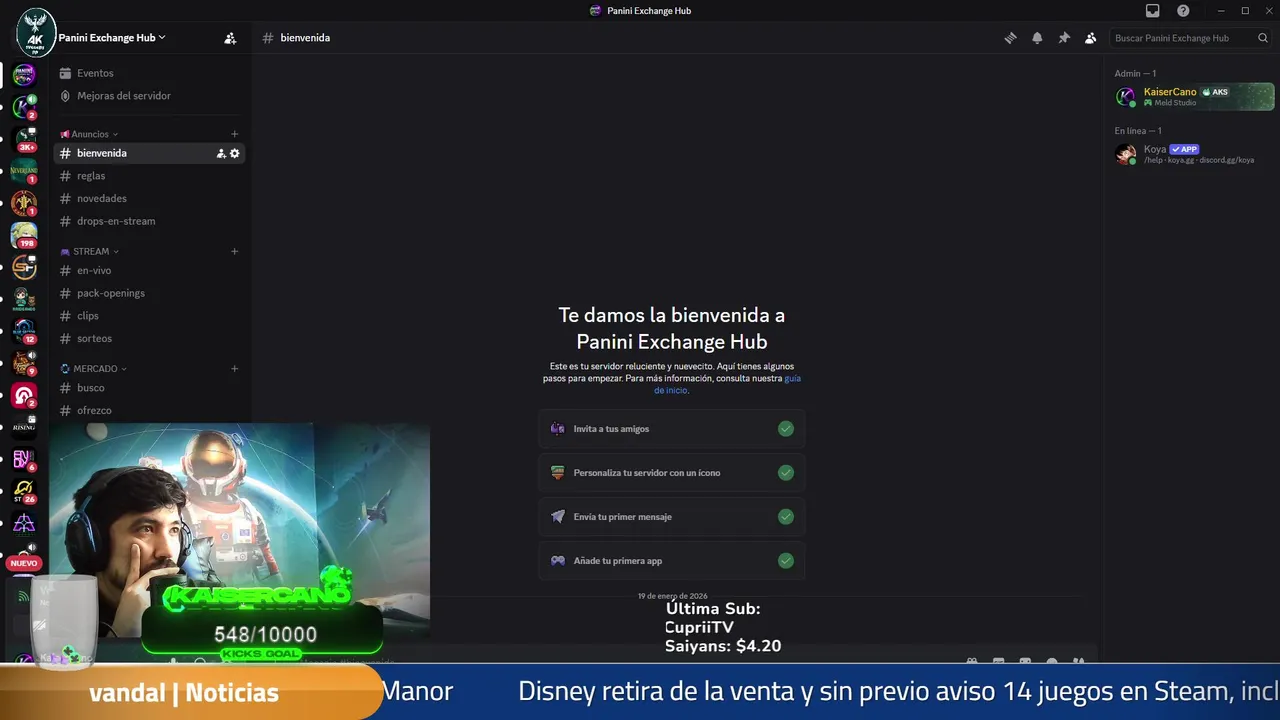This screenshot has width=1280, height=720.
Task: Switch to the en-vivo channel
Action: tap(151, 270)
